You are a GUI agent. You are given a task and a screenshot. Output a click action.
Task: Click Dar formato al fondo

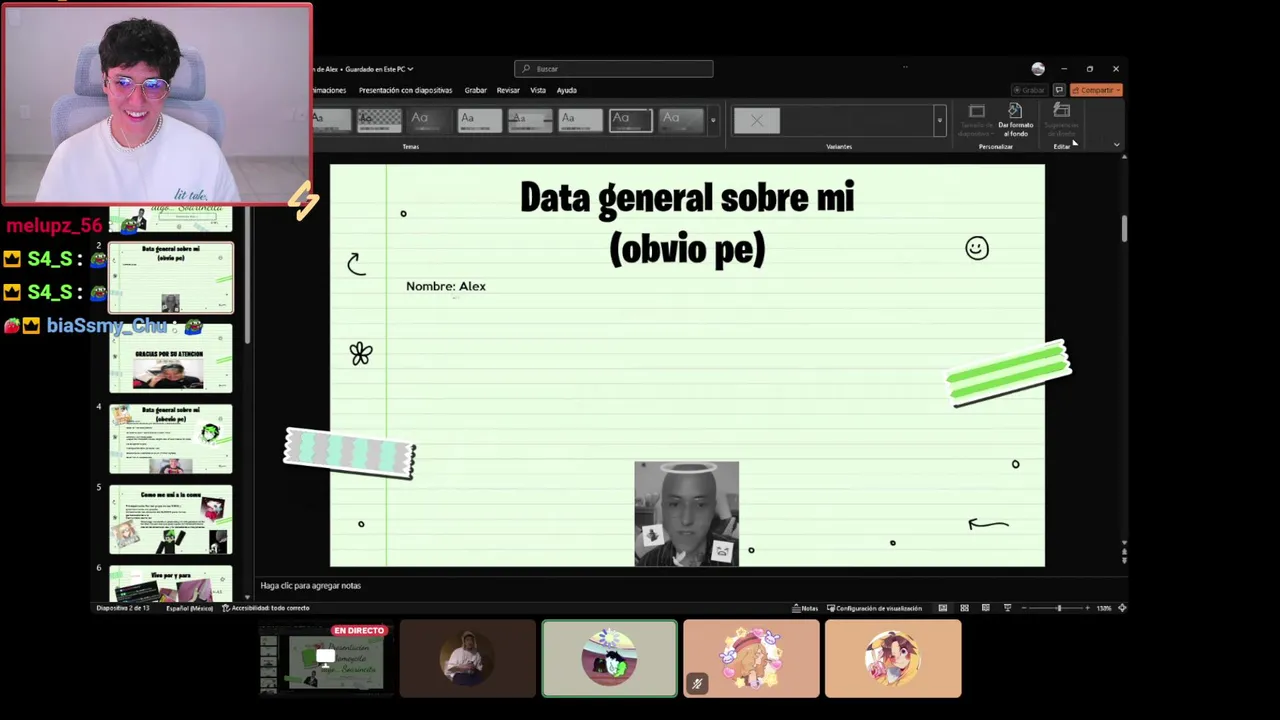(x=1015, y=120)
